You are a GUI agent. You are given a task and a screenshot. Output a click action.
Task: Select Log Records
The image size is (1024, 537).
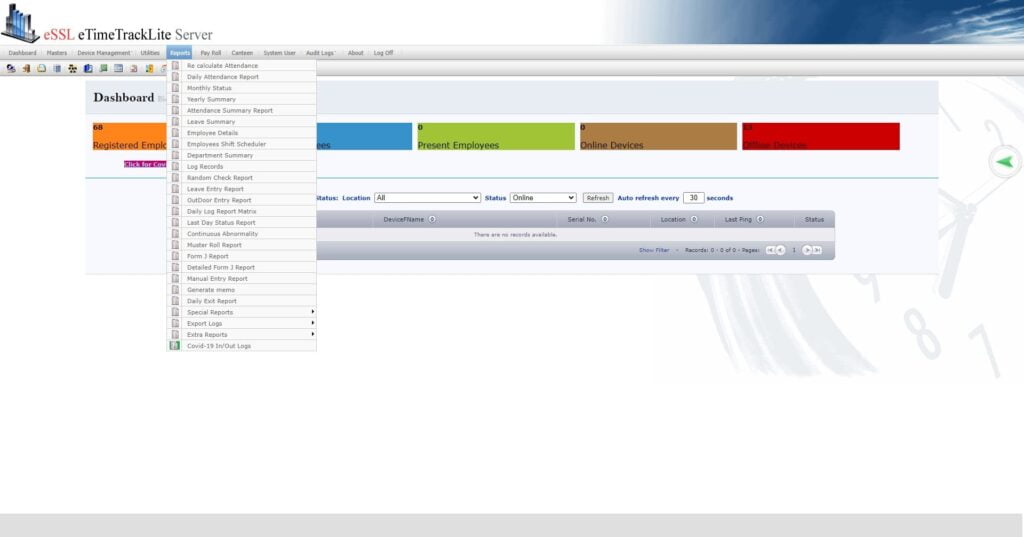click(x=242, y=167)
